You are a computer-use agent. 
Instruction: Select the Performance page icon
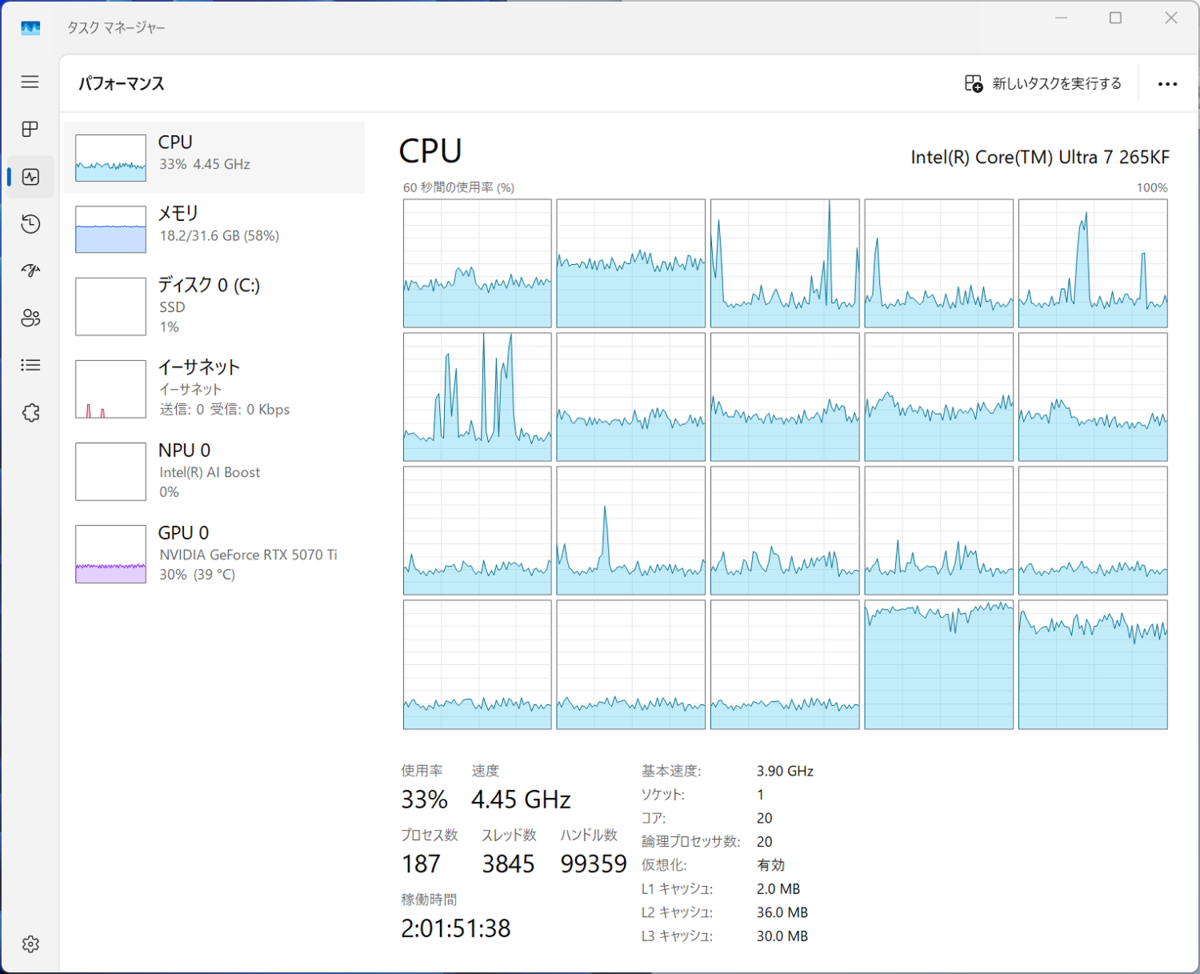[30, 177]
